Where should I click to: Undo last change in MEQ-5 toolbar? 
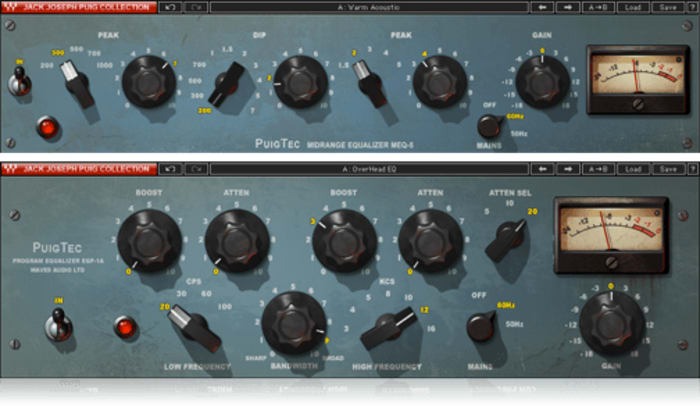click(170, 7)
